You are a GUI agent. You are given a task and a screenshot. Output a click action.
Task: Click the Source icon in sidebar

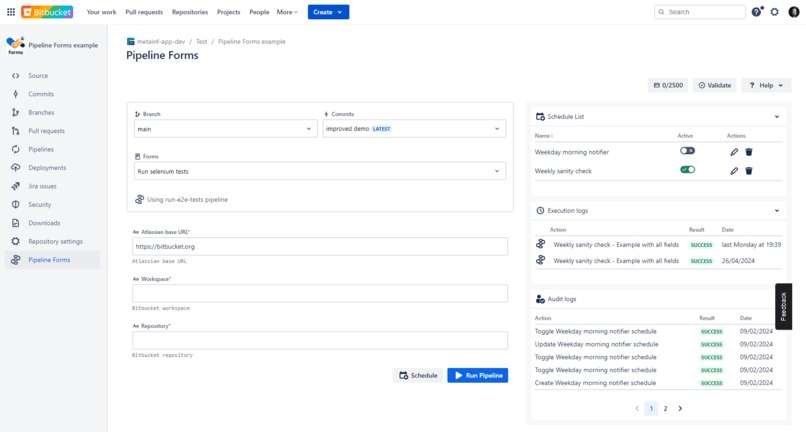point(15,76)
